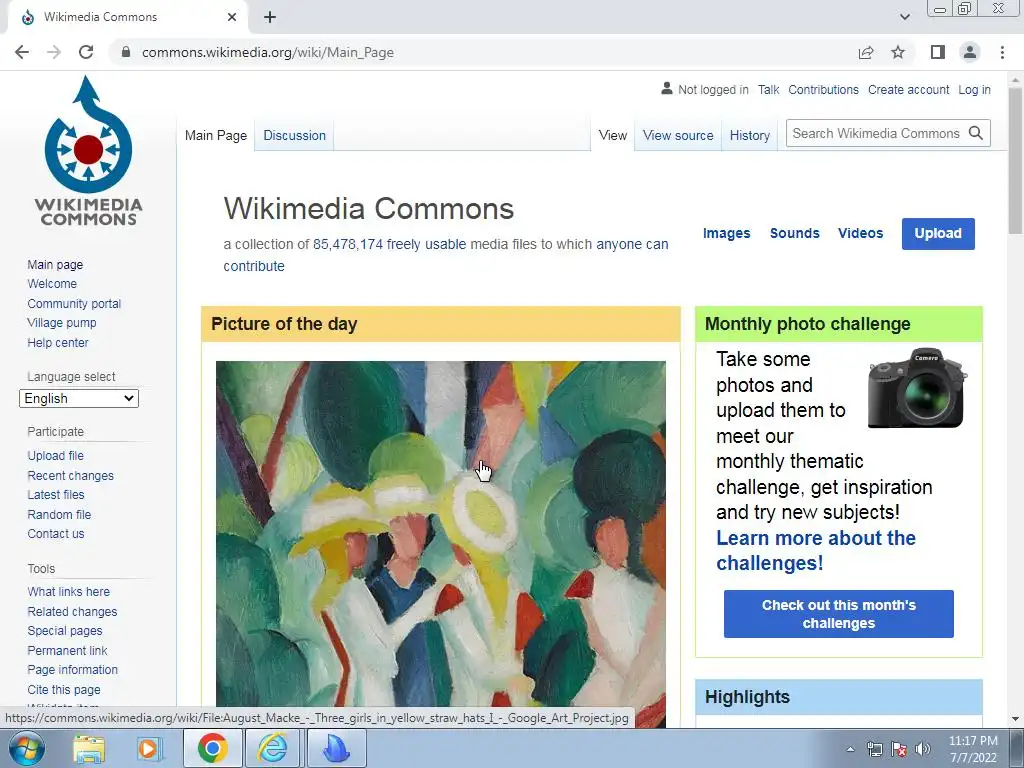
Task: Select the View tab
Action: coord(613,135)
